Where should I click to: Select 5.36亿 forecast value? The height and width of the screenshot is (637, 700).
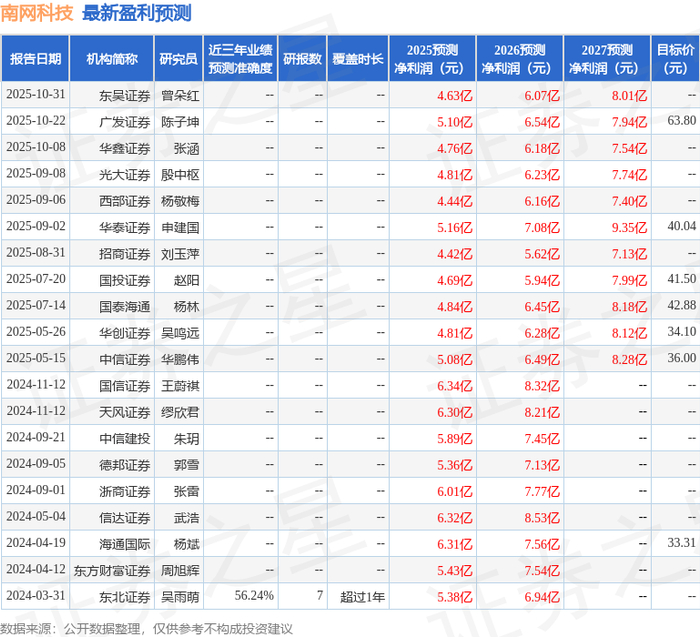click(454, 465)
